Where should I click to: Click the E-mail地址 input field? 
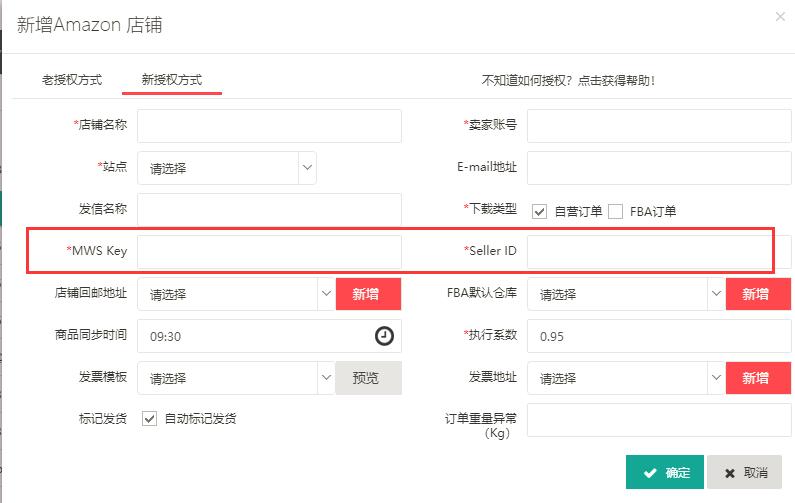click(x=659, y=168)
